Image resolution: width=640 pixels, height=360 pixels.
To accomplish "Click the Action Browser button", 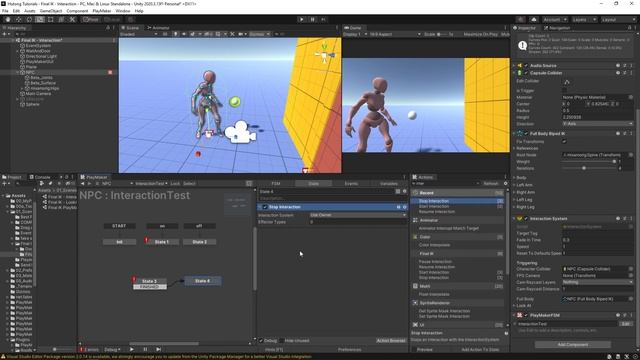I will tap(391, 340).
